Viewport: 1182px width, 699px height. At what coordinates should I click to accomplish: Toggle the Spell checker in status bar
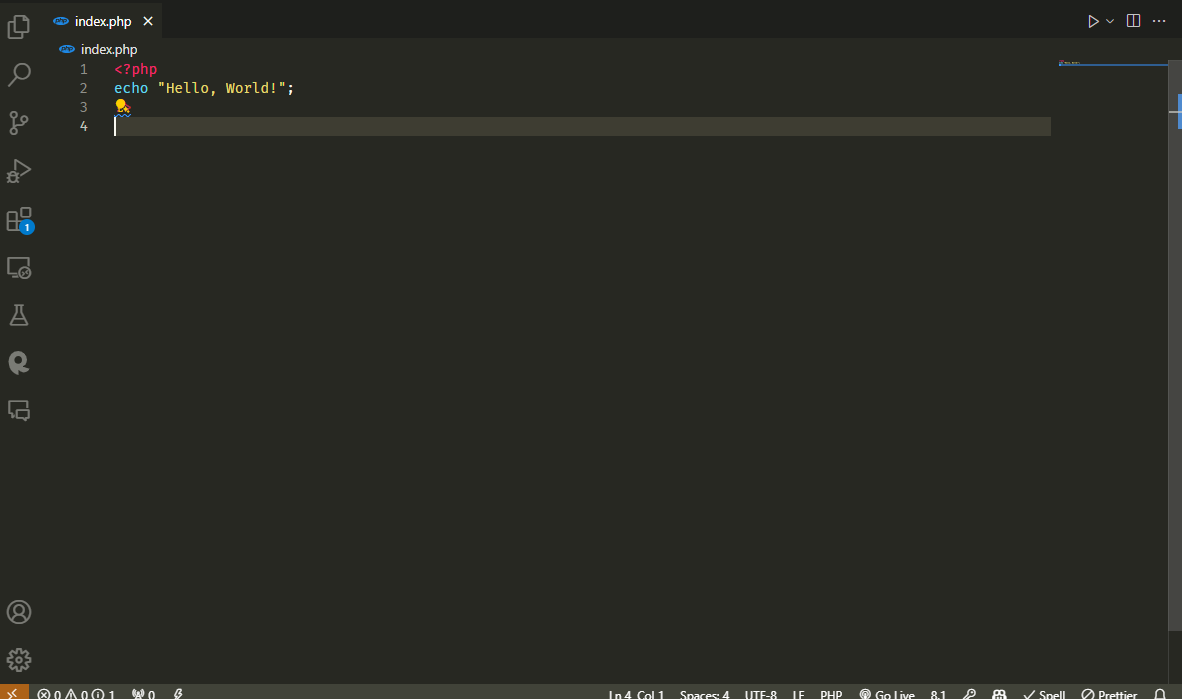pyautogui.click(x=1043, y=693)
